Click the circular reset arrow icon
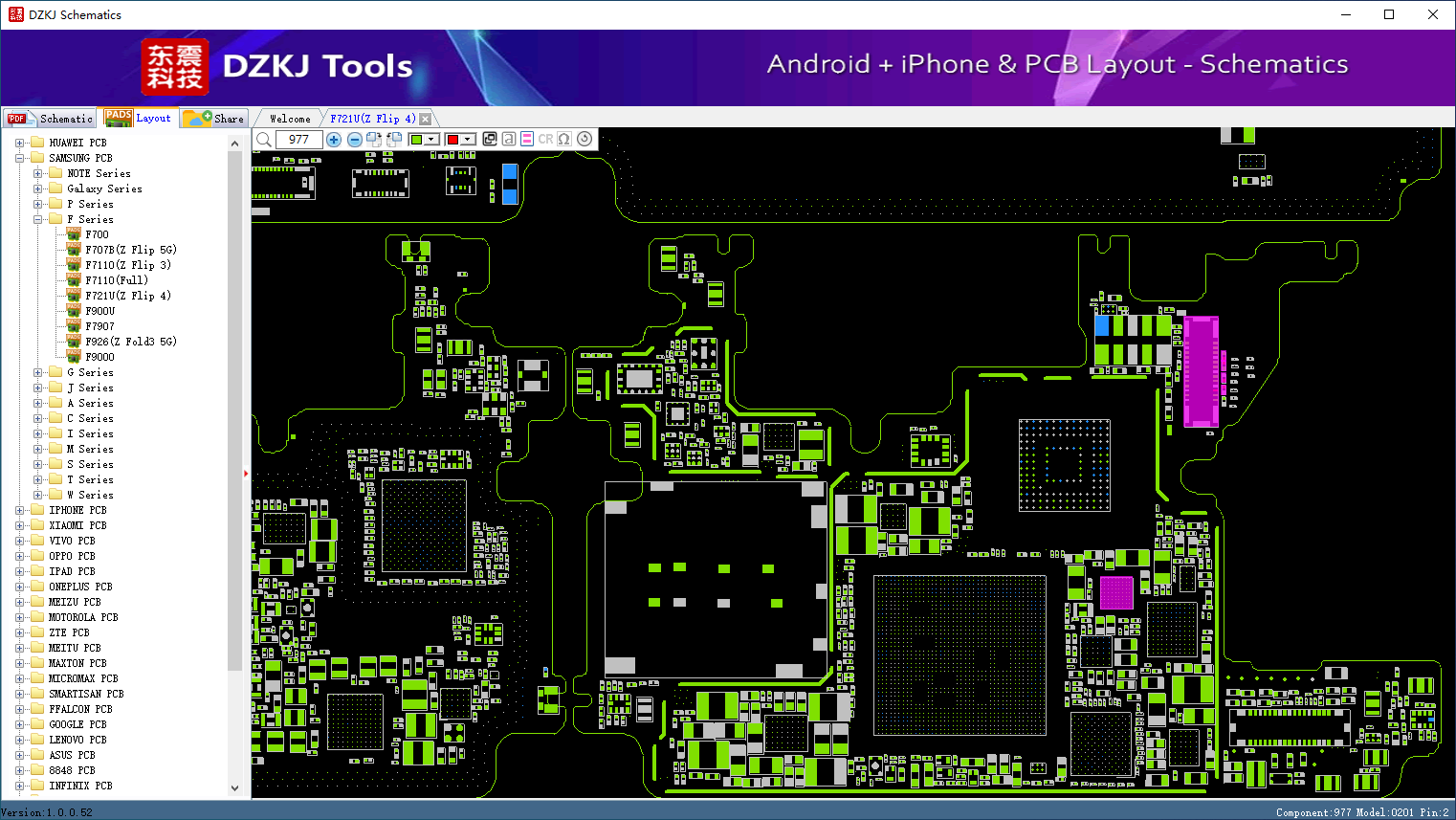Viewport: 1456px width, 820px height. tap(585, 139)
